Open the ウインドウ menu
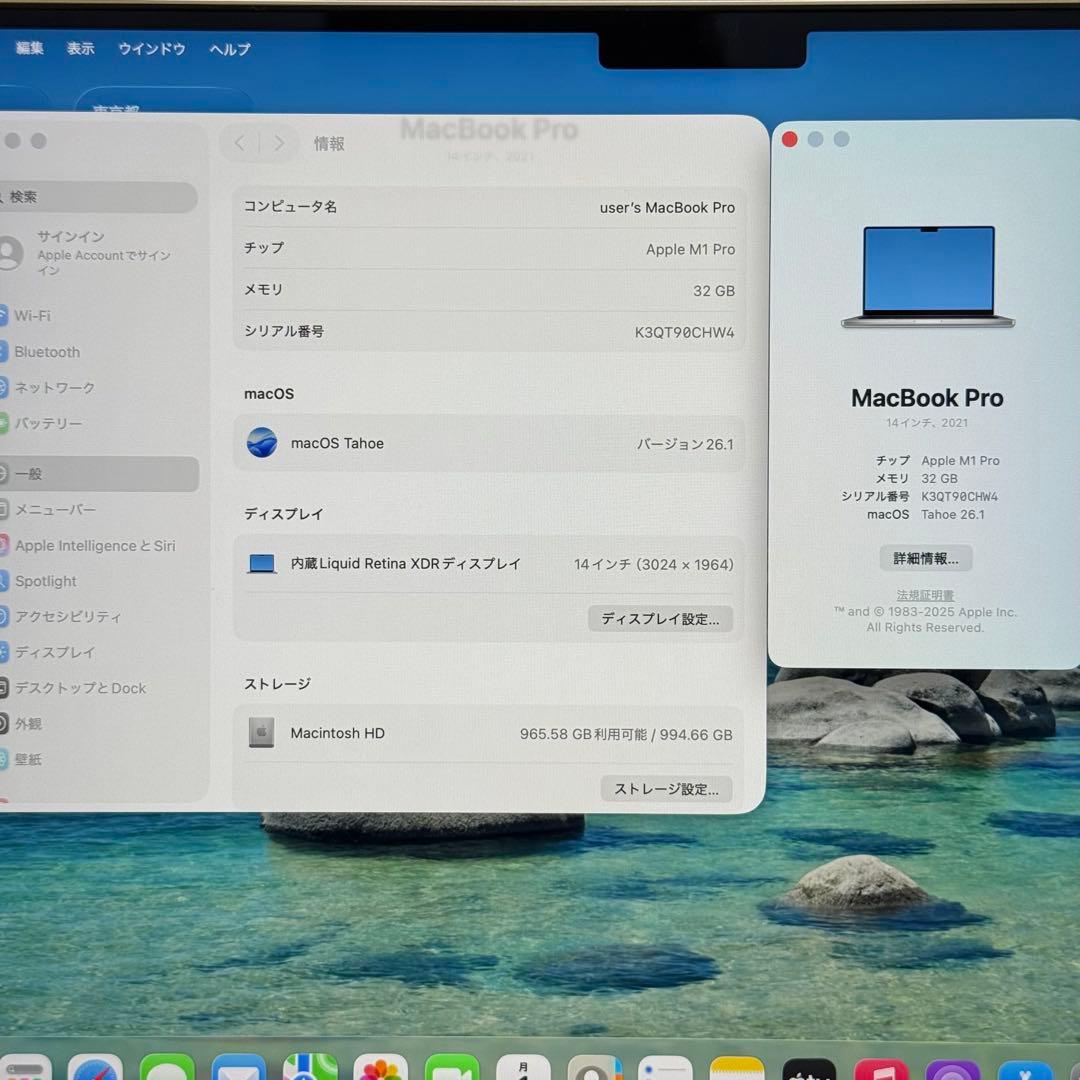The image size is (1080, 1080). point(151,49)
